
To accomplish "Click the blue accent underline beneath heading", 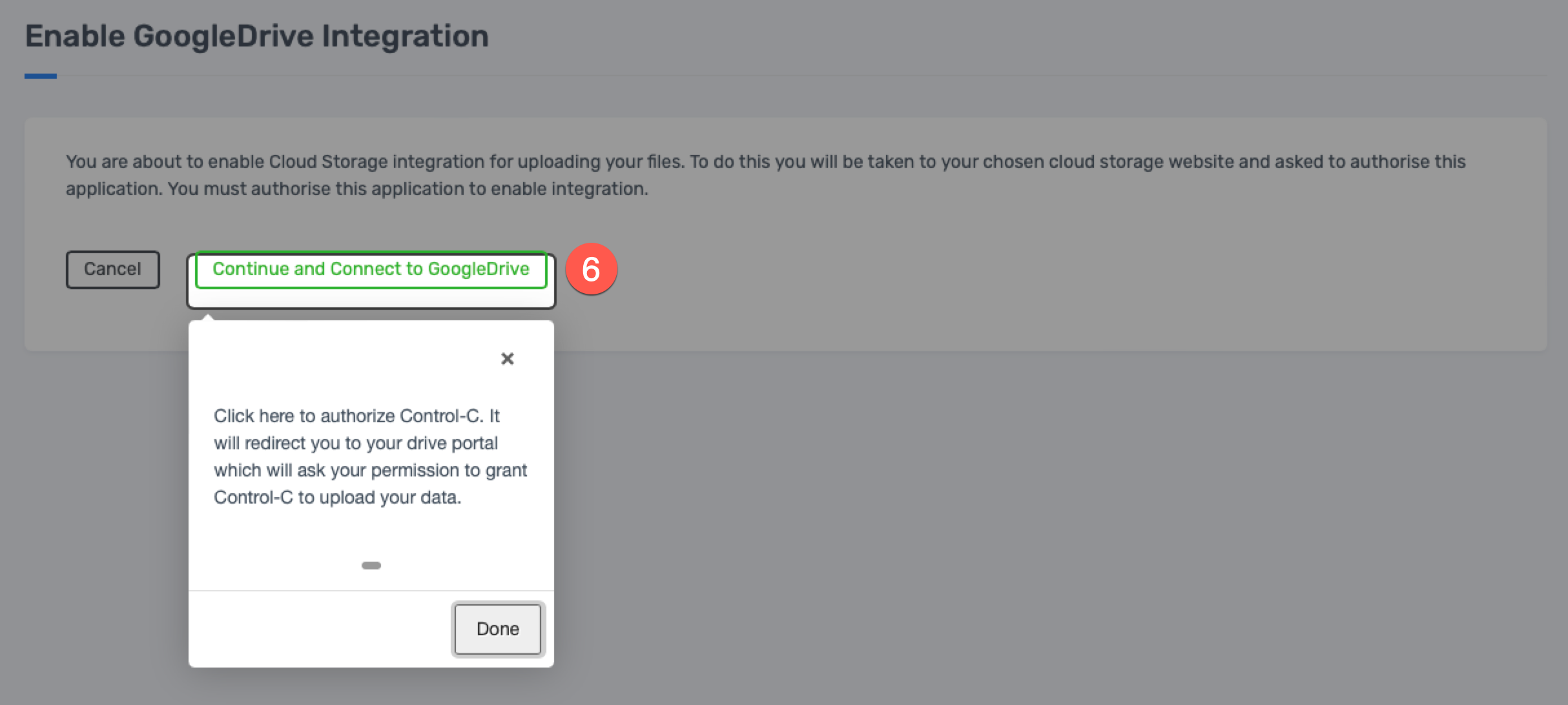I will coord(41,76).
